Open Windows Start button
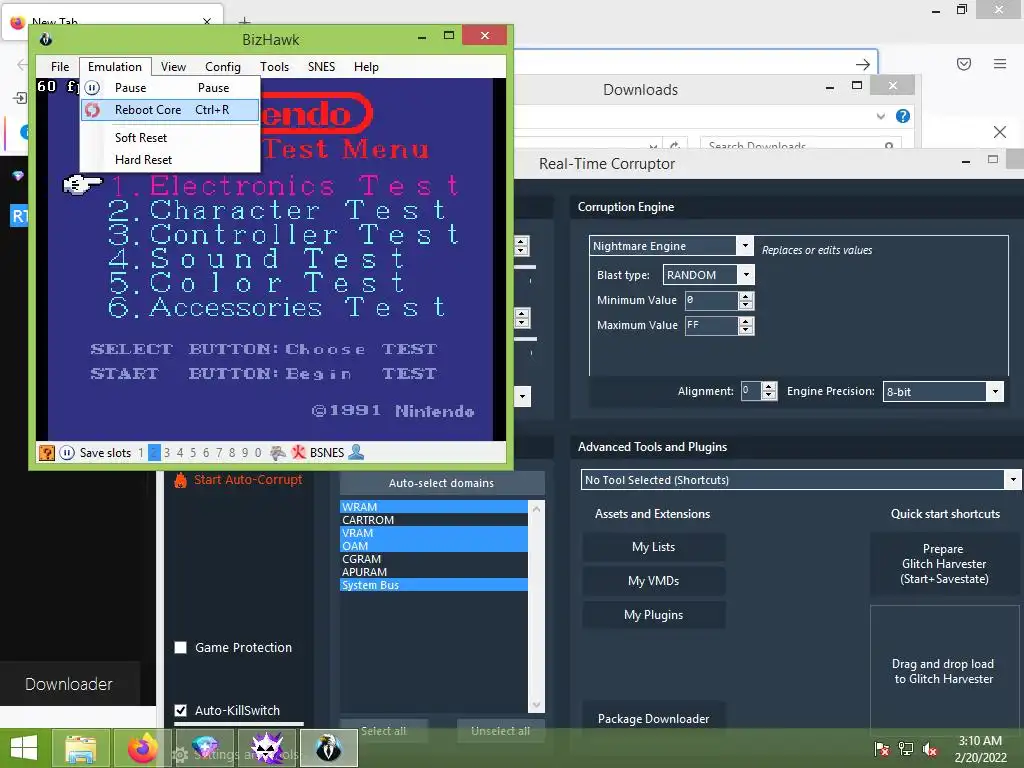The image size is (1024, 768). [24, 748]
